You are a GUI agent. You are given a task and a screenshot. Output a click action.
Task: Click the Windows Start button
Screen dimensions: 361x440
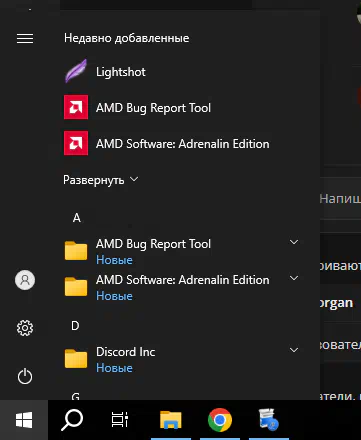24,420
